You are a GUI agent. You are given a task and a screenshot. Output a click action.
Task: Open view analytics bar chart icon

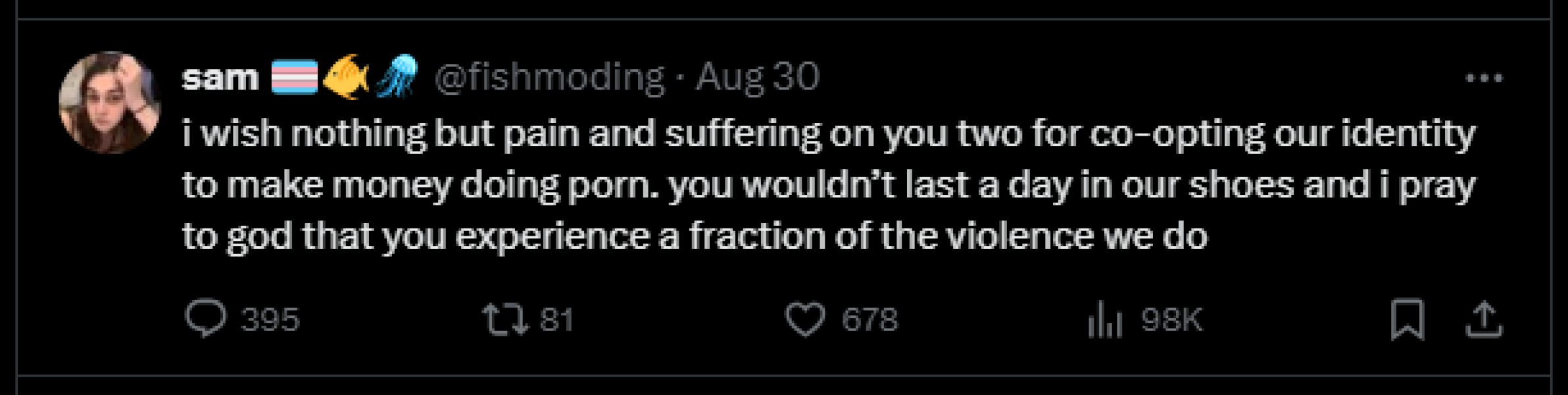coord(1104,320)
